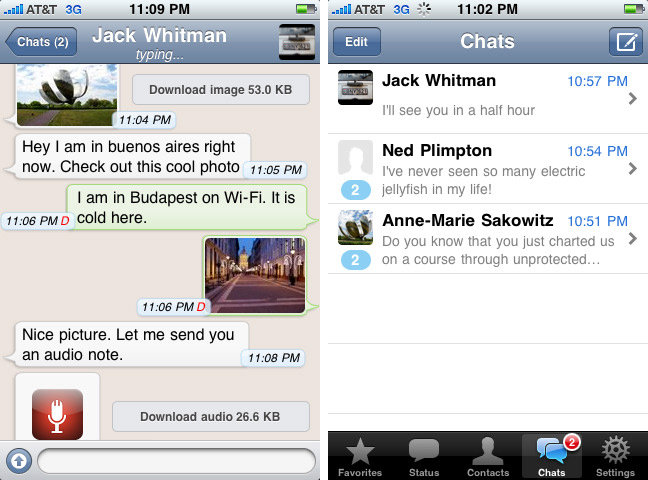Switch to the Status tab
Screen dimensions: 648x480
pos(424,456)
